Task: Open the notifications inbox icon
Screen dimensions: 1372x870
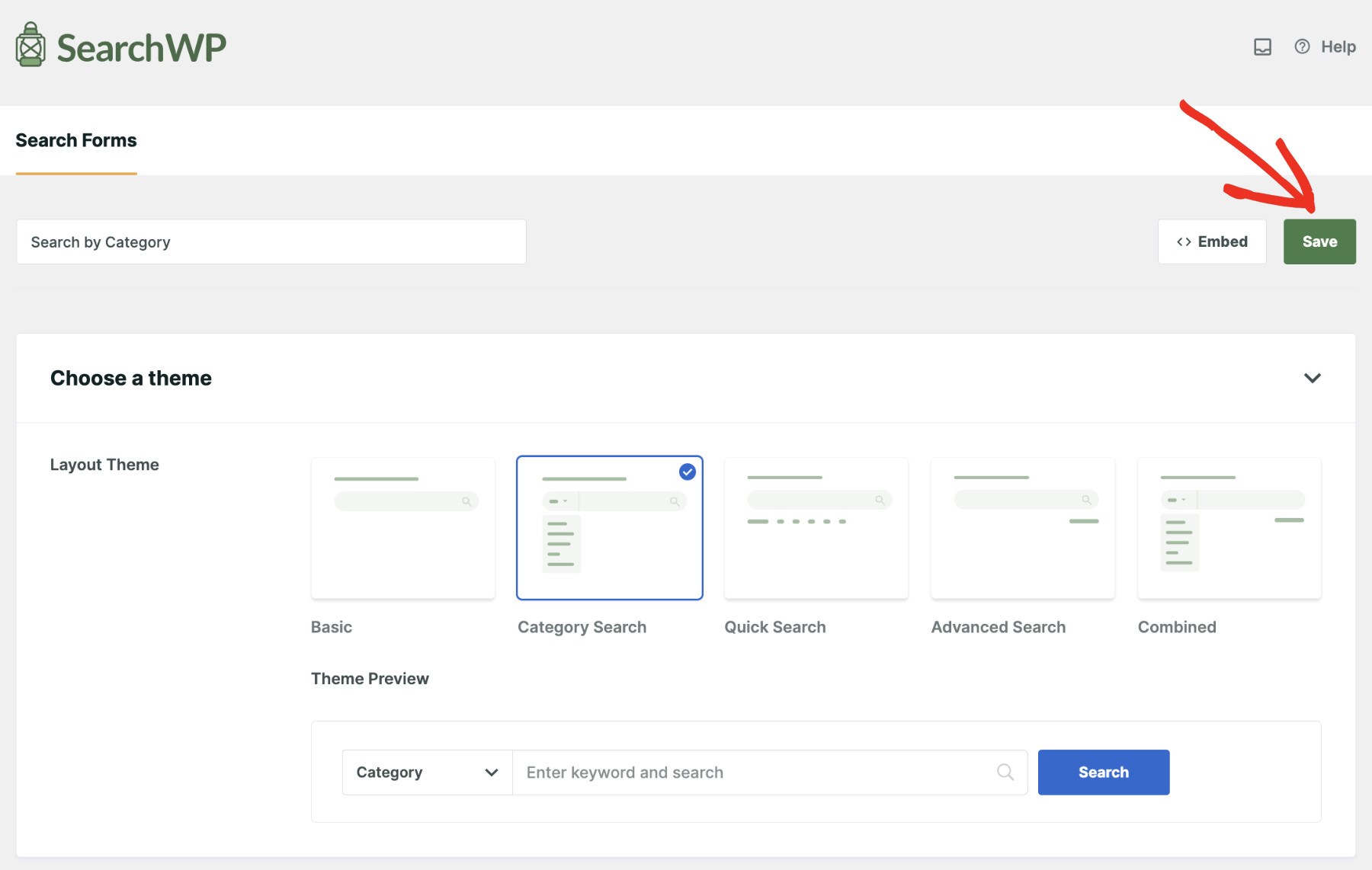Action: click(1263, 46)
